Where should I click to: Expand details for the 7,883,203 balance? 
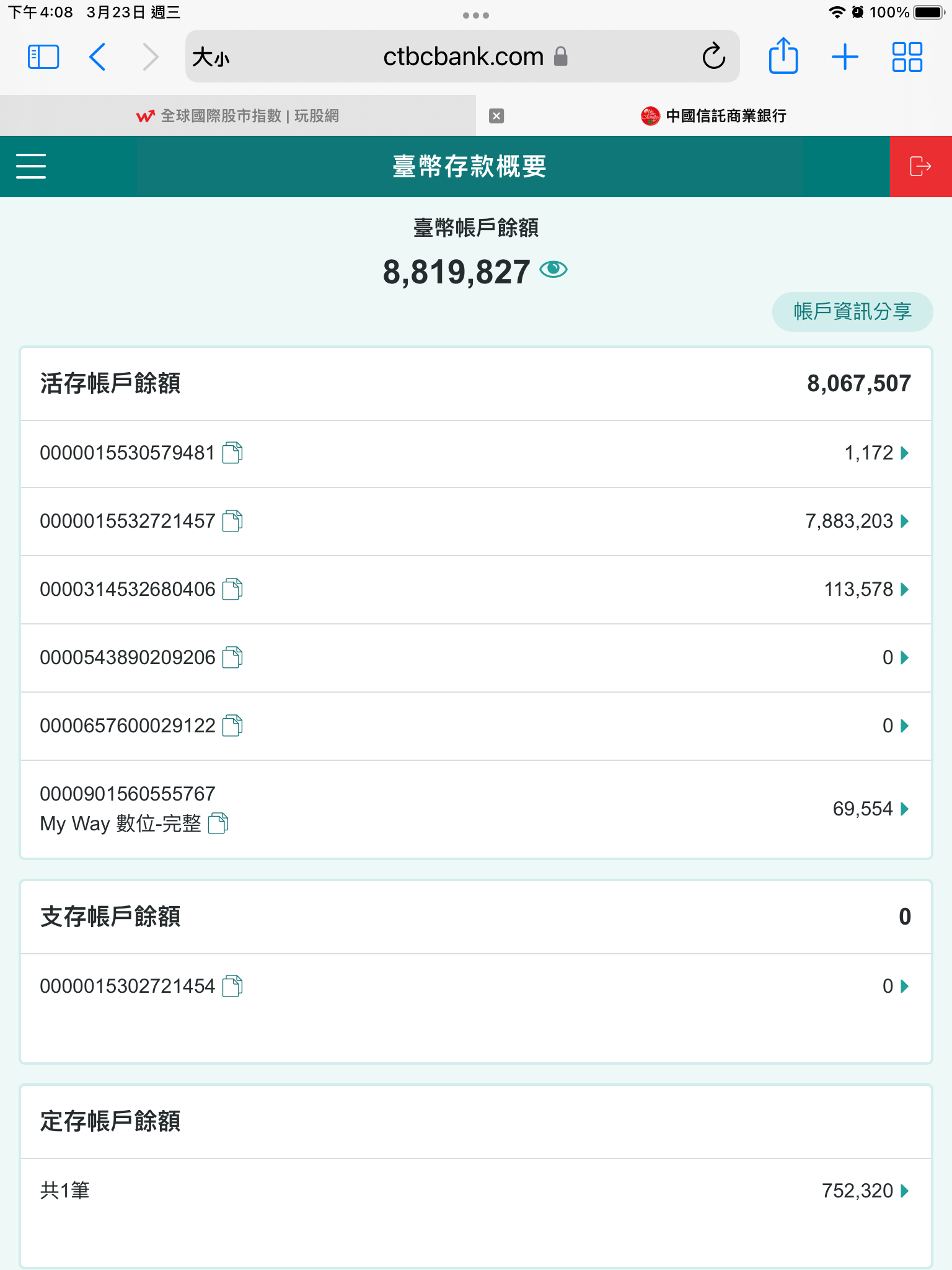[x=904, y=521]
